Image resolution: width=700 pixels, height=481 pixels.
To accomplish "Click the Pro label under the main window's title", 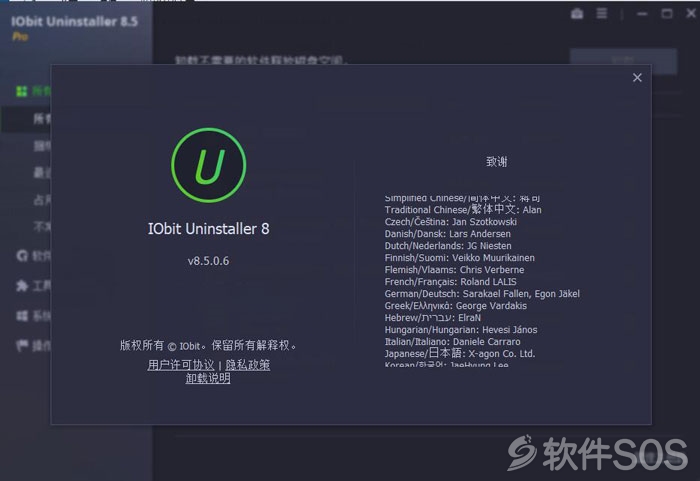I will pos(20,37).
